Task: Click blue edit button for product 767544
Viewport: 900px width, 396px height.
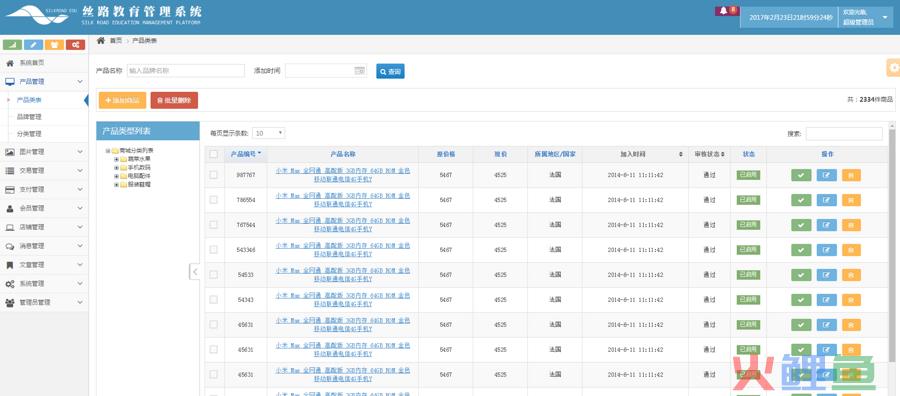Action: 827,225
